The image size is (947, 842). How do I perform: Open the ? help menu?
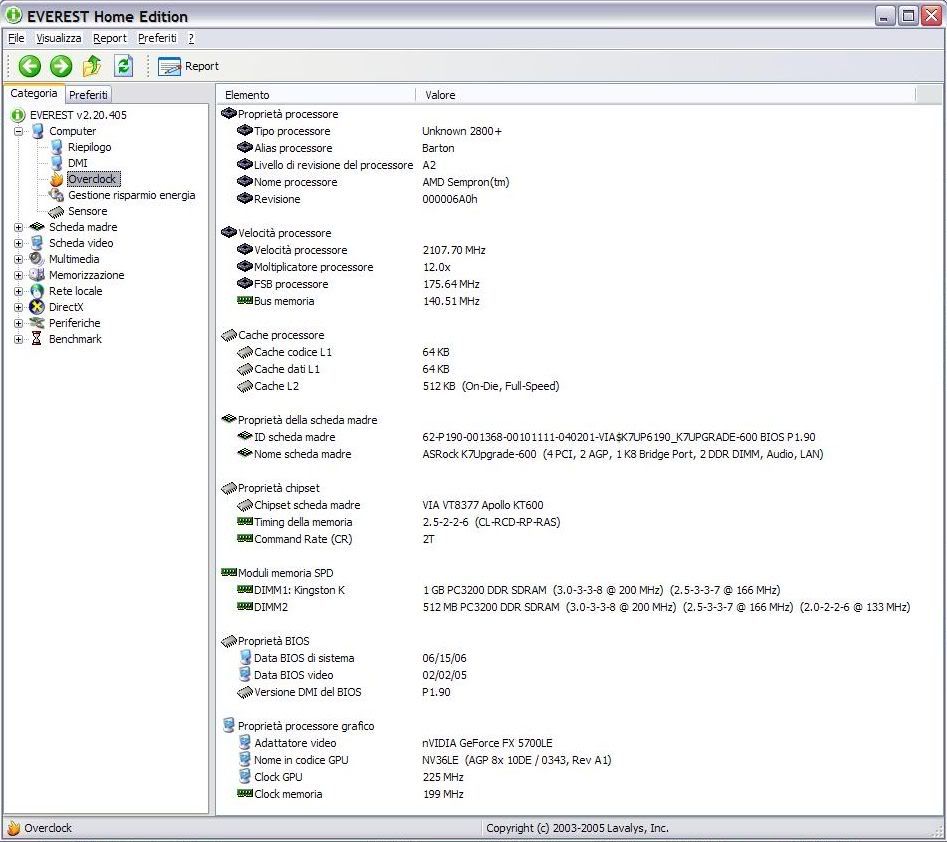(191, 38)
